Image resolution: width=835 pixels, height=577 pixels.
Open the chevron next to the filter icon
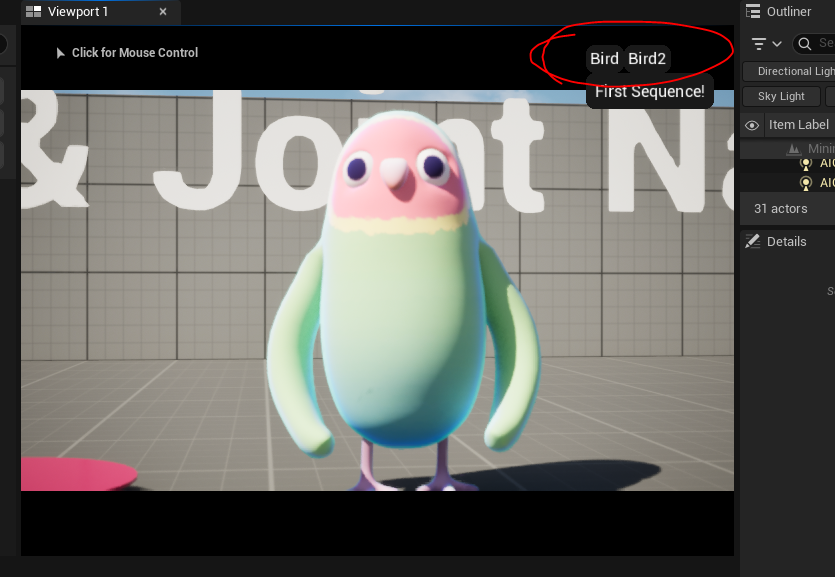[x=775, y=44]
